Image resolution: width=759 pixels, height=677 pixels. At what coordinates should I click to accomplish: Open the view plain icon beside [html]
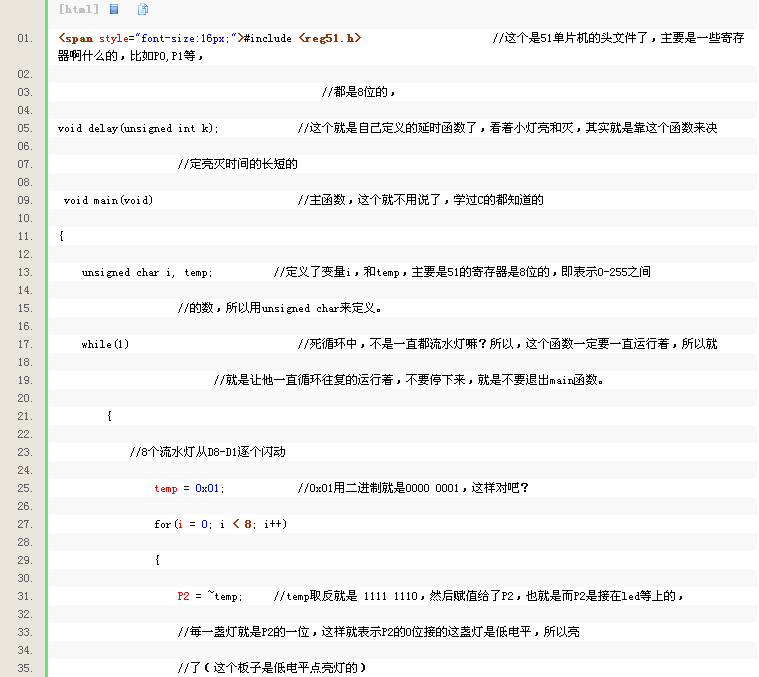click(114, 9)
